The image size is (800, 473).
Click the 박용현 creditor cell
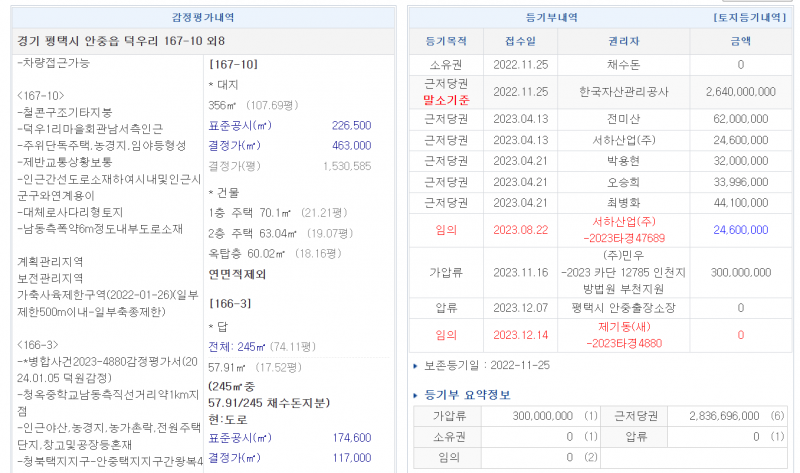point(623,161)
